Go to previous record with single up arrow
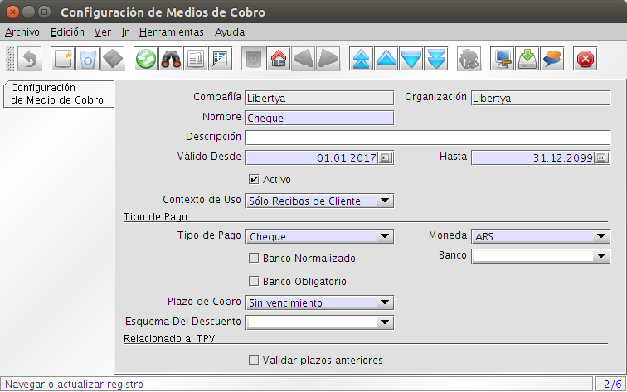The image size is (627, 392). (386, 59)
